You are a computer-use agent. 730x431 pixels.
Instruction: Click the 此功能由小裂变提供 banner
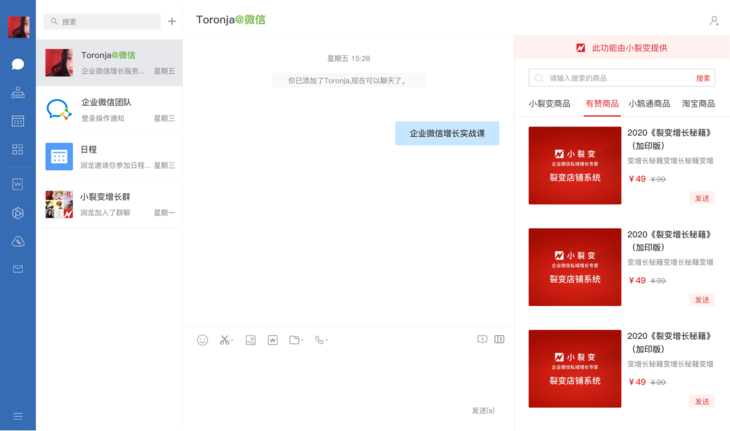click(x=622, y=48)
